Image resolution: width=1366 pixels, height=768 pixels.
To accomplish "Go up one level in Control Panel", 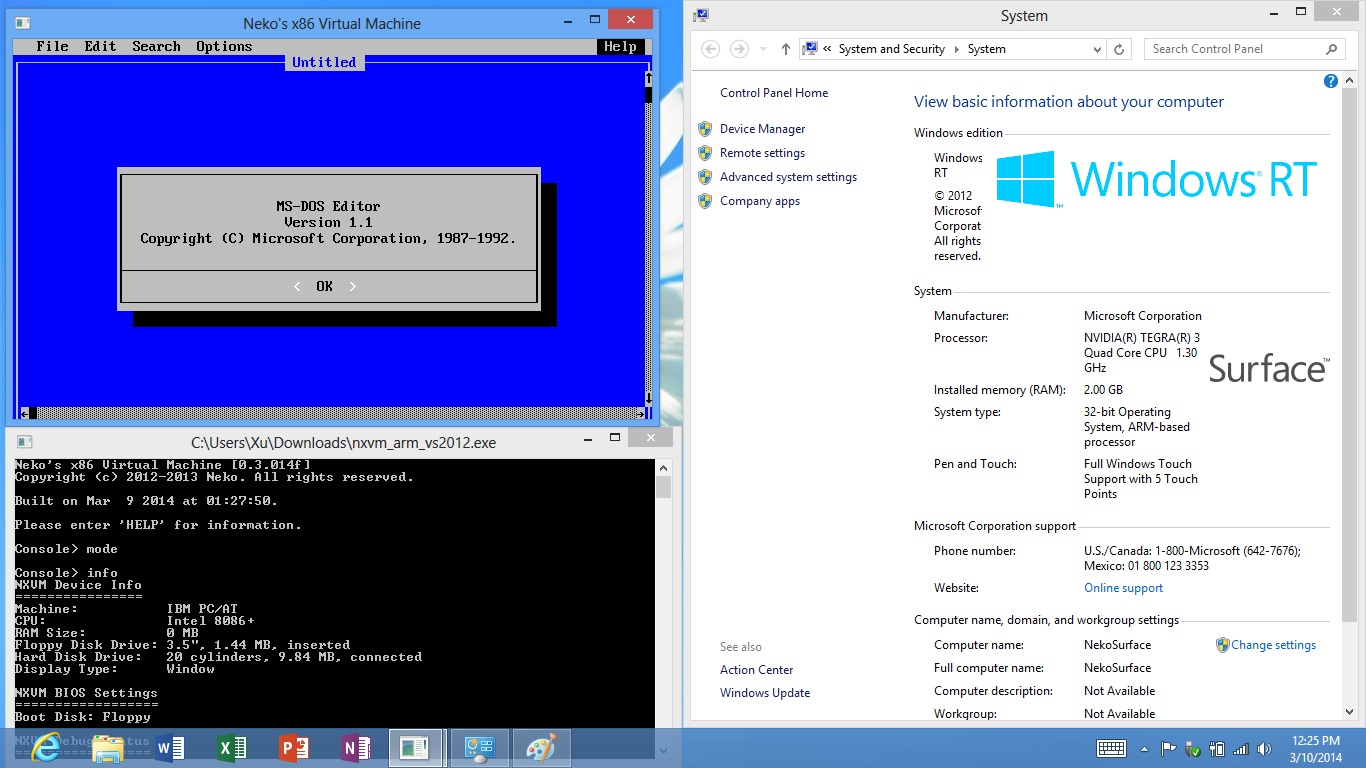I will (x=786, y=49).
